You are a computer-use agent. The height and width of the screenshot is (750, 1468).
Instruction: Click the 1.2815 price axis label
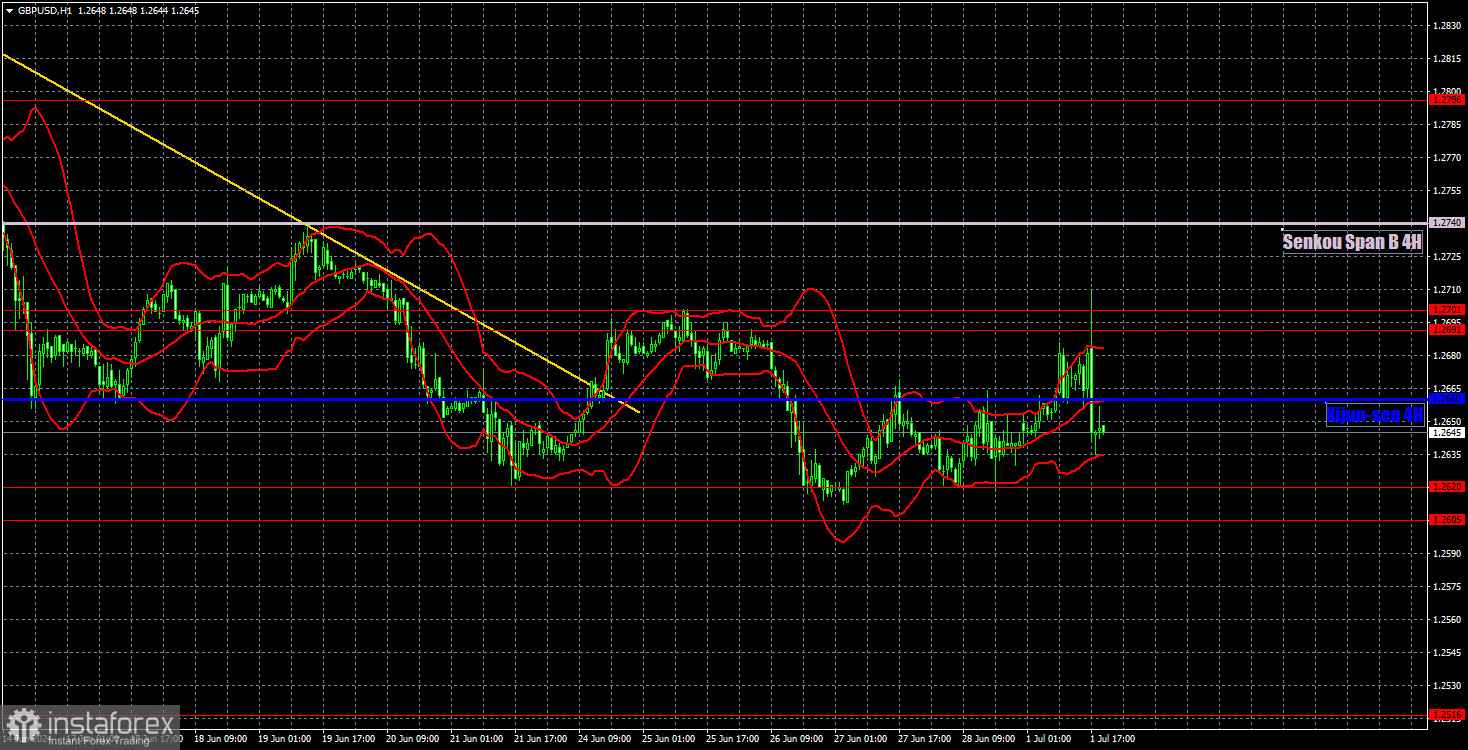[x=1446, y=59]
